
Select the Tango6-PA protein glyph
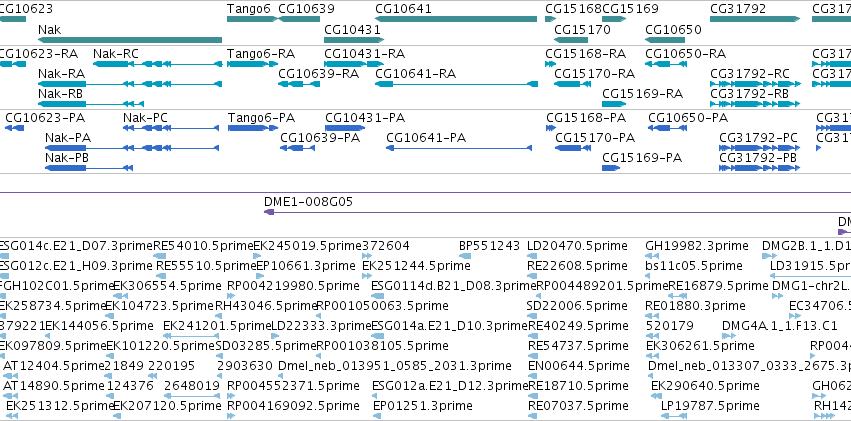click(252, 128)
